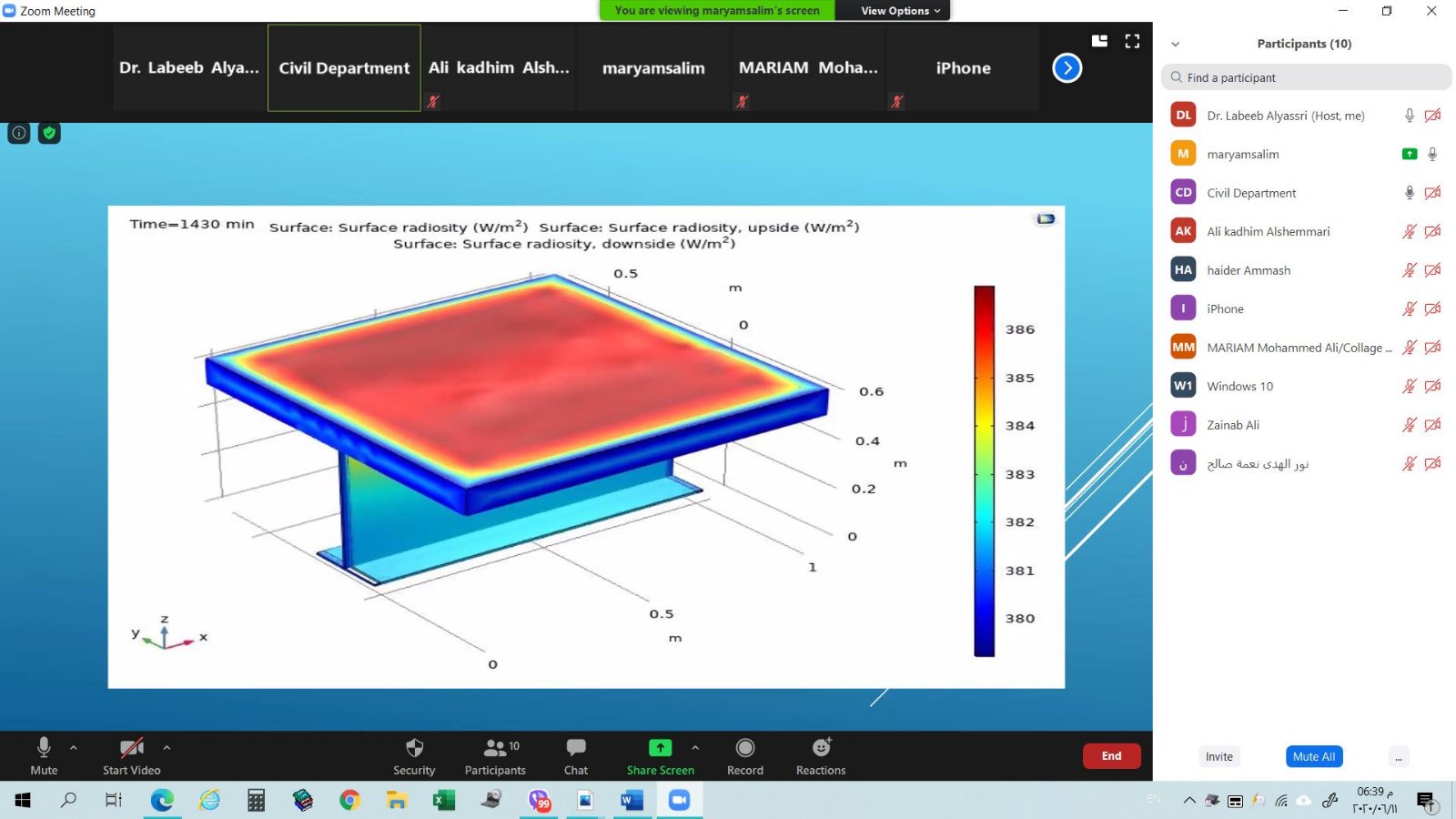Open Excel from the taskbar
Image resolution: width=1456 pixels, height=819 pixels.
[x=443, y=801]
